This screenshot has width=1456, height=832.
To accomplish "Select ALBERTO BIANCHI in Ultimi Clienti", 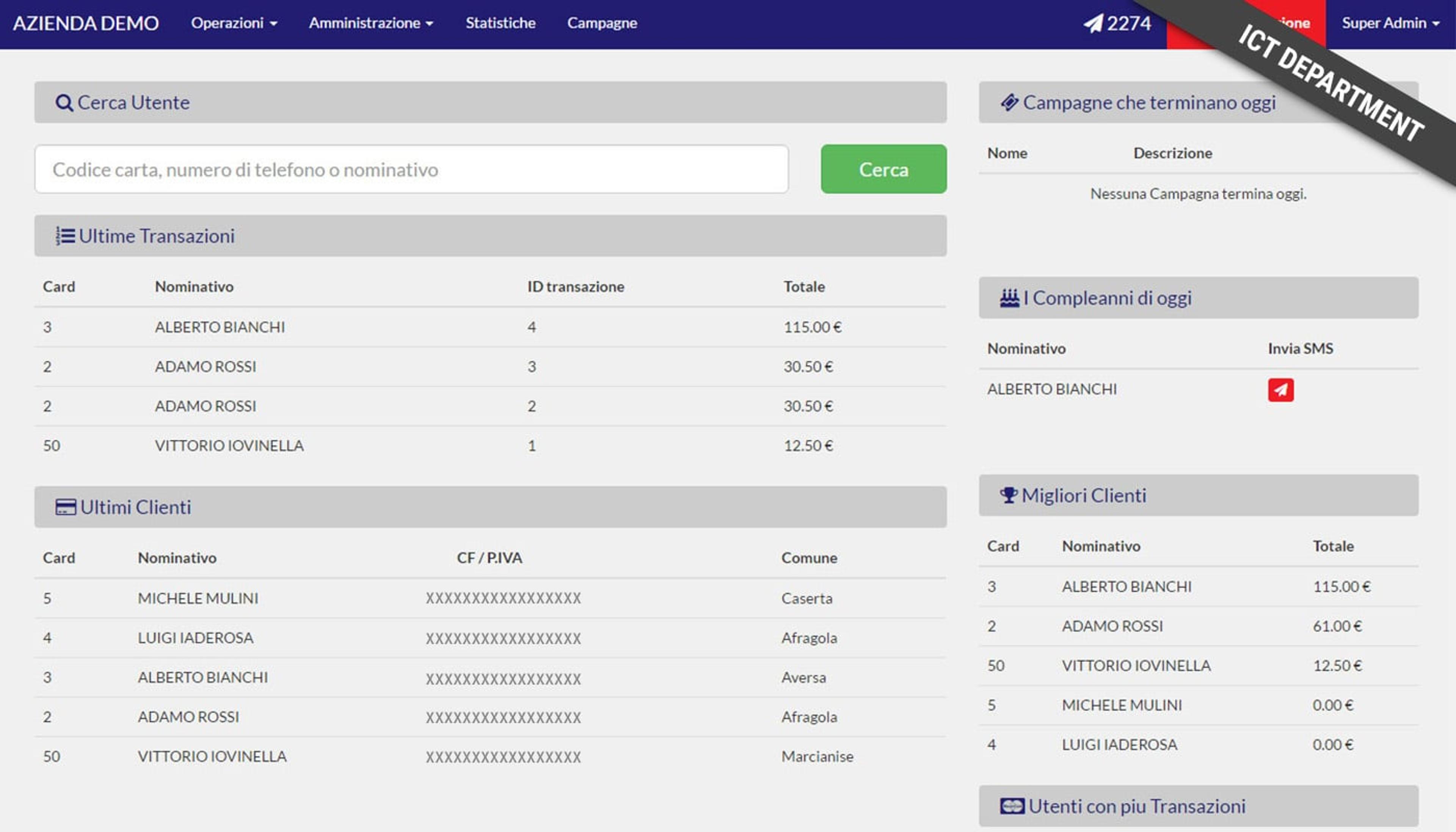I will coord(203,677).
